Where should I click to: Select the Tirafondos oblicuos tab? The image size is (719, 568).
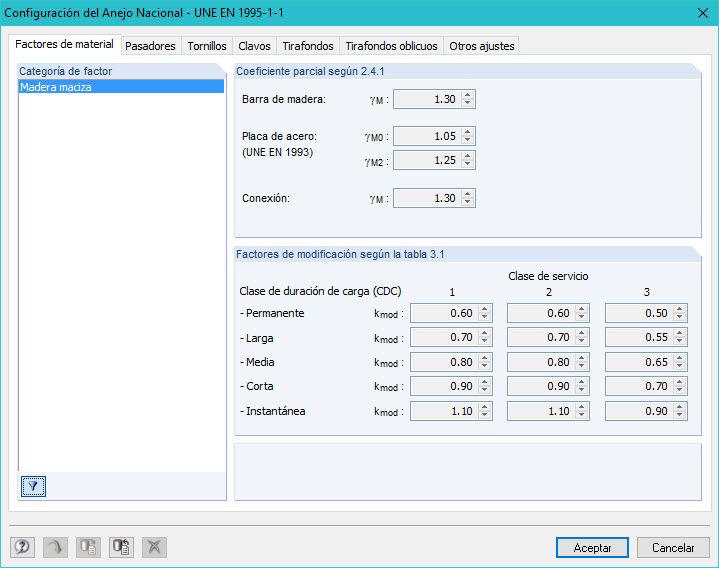[x=392, y=46]
